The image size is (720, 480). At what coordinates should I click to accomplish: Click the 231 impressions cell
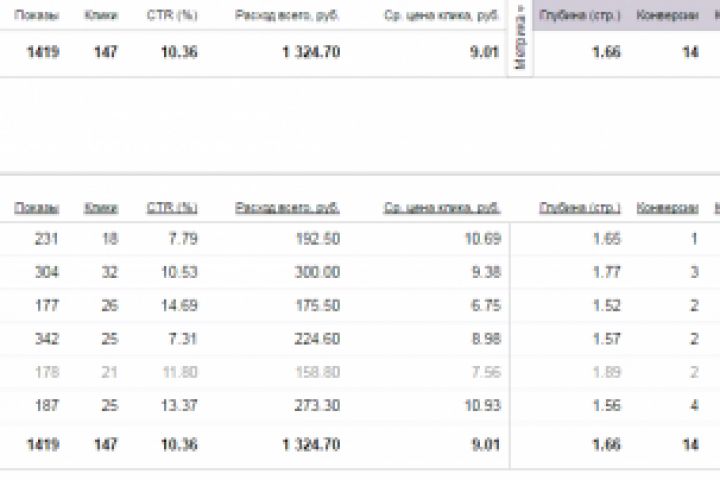pos(46,239)
